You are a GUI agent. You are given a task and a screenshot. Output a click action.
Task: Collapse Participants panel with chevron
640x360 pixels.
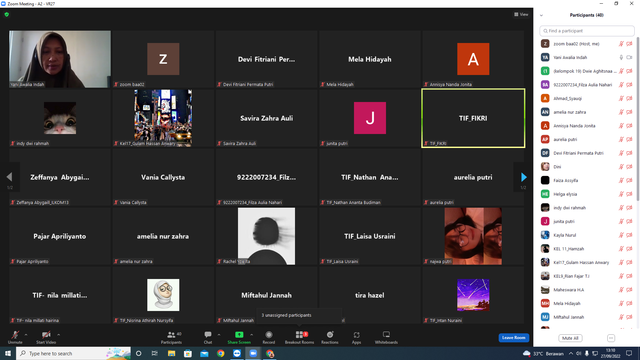[x=541, y=15]
